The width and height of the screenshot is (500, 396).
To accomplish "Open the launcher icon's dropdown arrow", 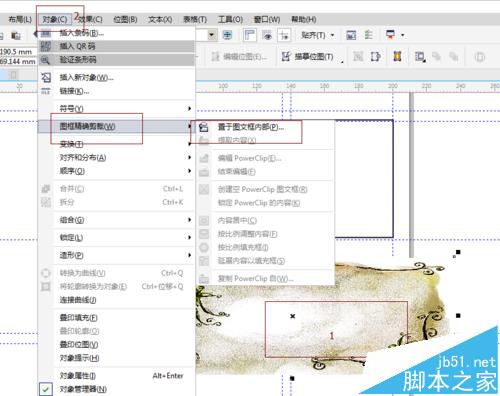I will coord(402,35).
